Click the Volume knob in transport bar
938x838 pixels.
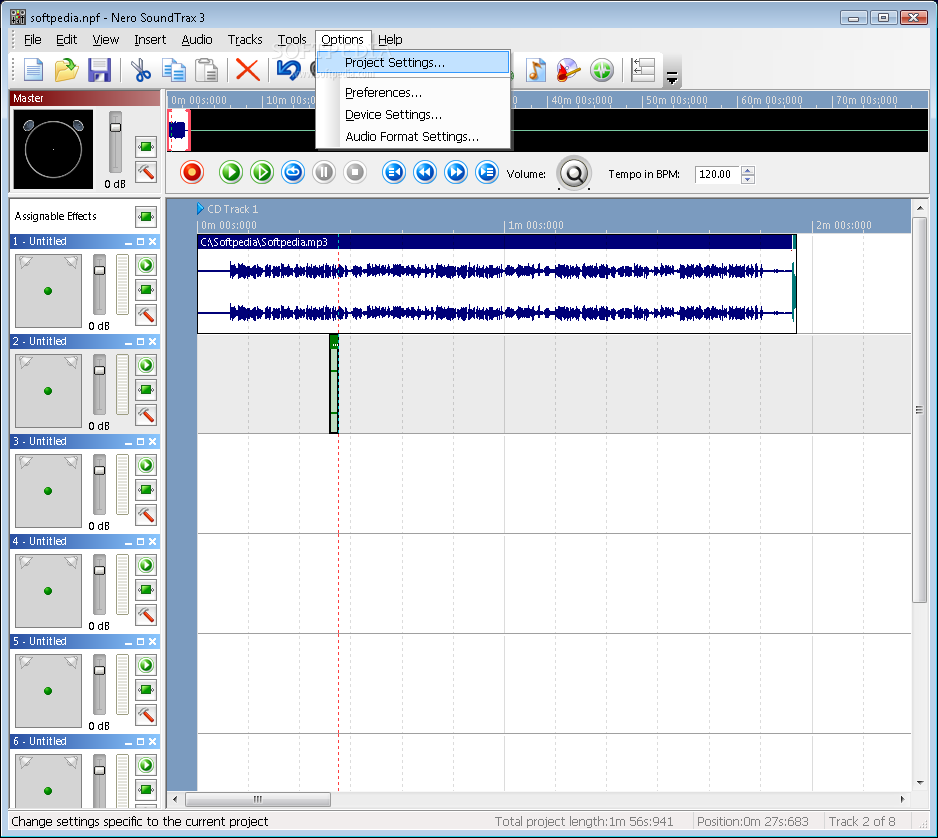coord(574,173)
